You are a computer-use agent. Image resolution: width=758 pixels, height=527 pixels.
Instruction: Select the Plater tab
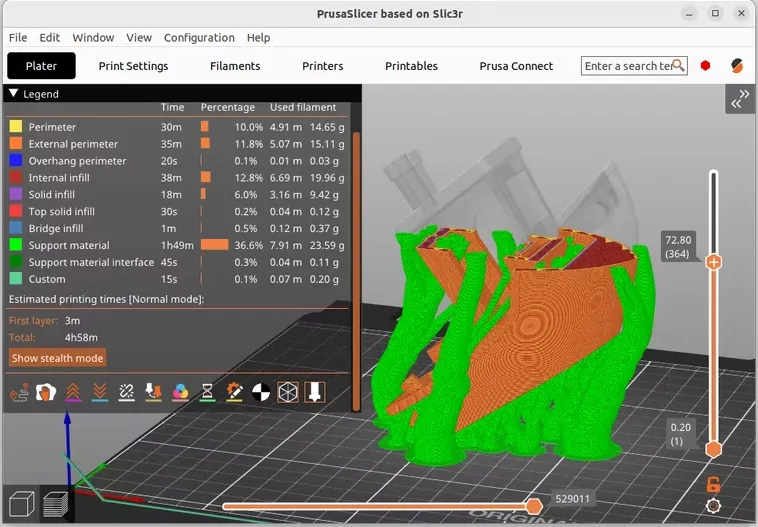[x=42, y=66]
